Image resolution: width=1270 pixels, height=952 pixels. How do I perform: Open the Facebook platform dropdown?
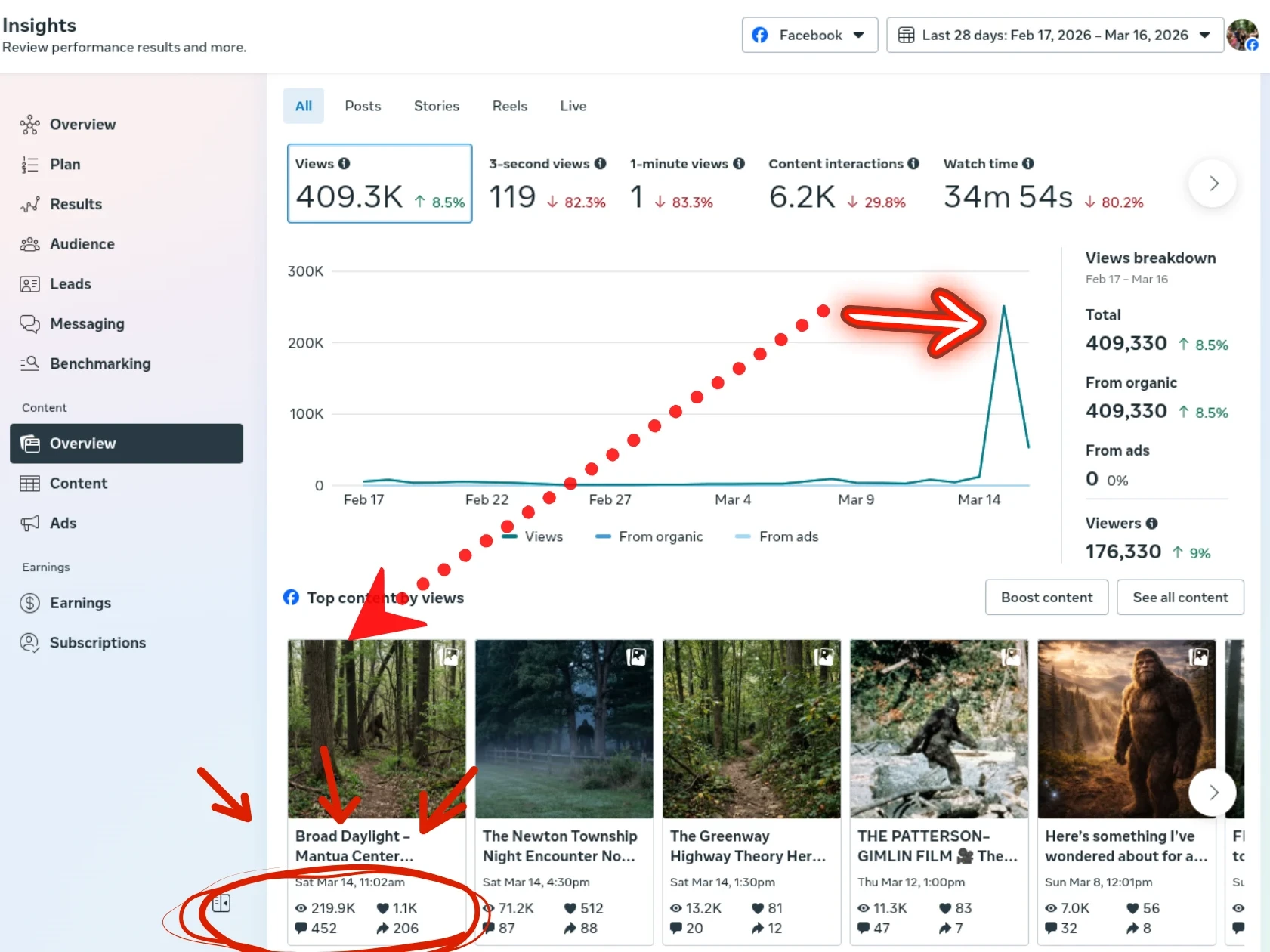809,35
